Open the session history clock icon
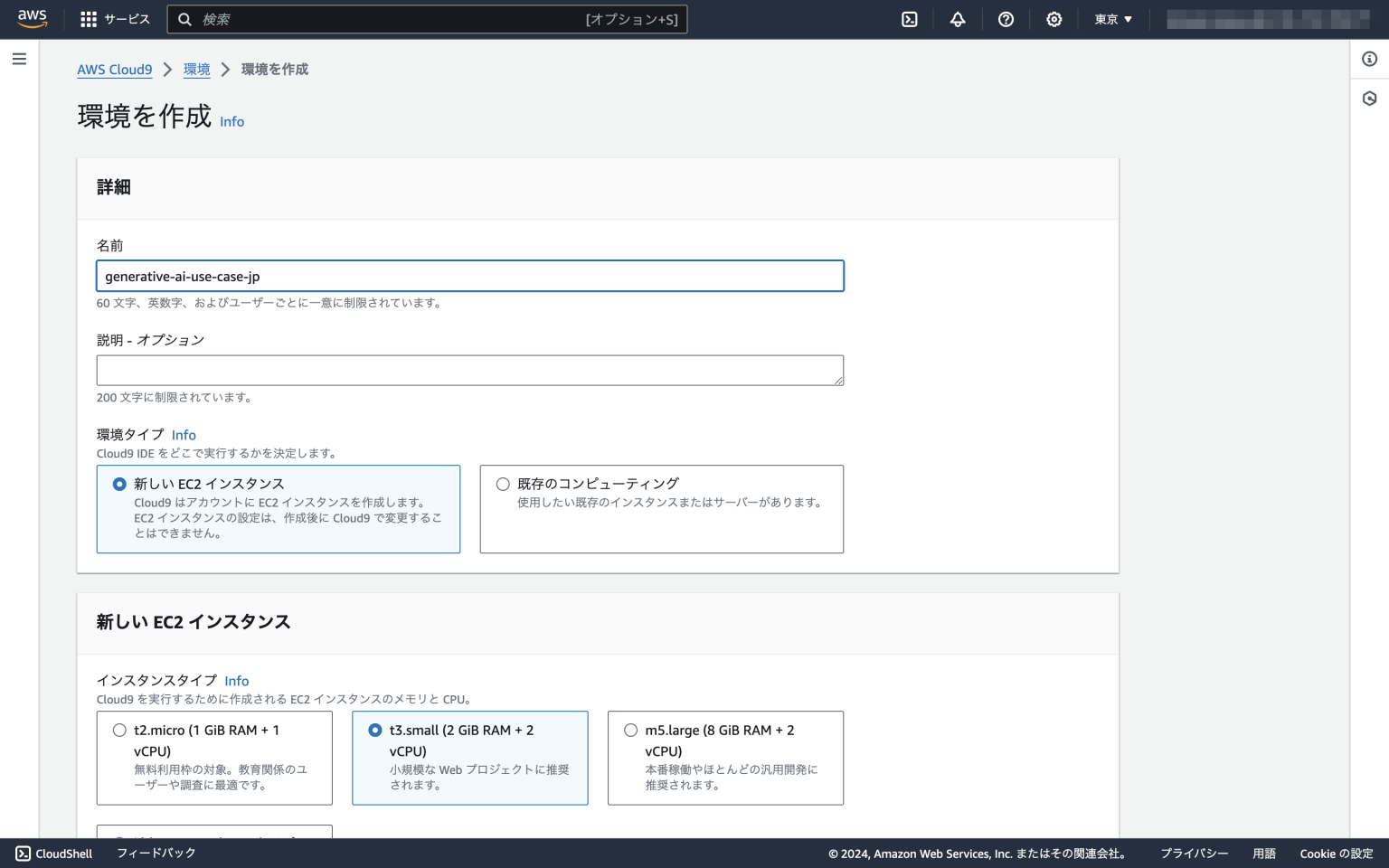This screenshot has height=868, width=1389. tap(1368, 98)
